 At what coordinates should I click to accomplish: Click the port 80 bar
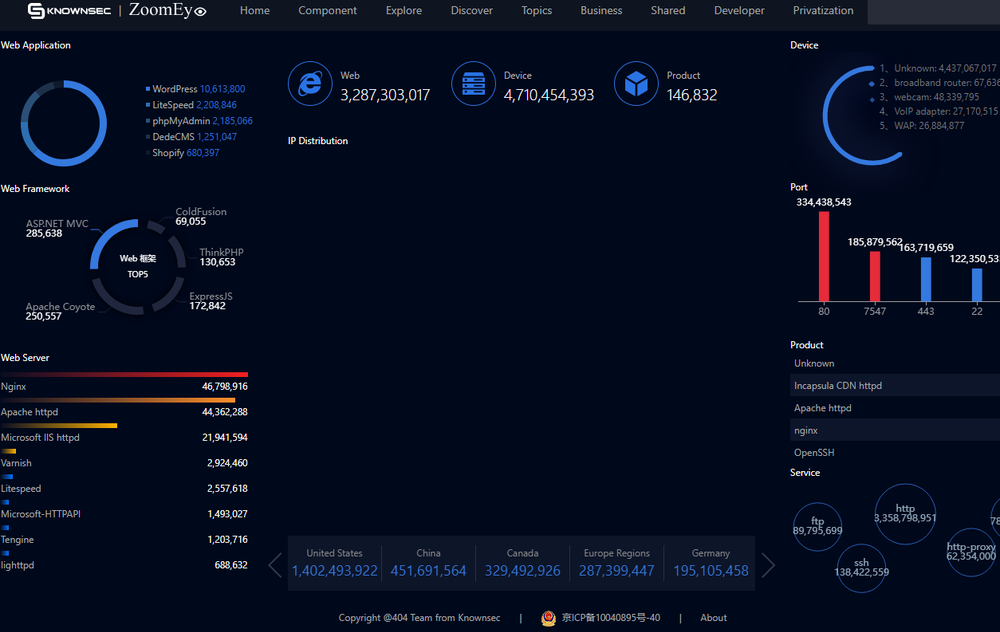click(x=824, y=256)
